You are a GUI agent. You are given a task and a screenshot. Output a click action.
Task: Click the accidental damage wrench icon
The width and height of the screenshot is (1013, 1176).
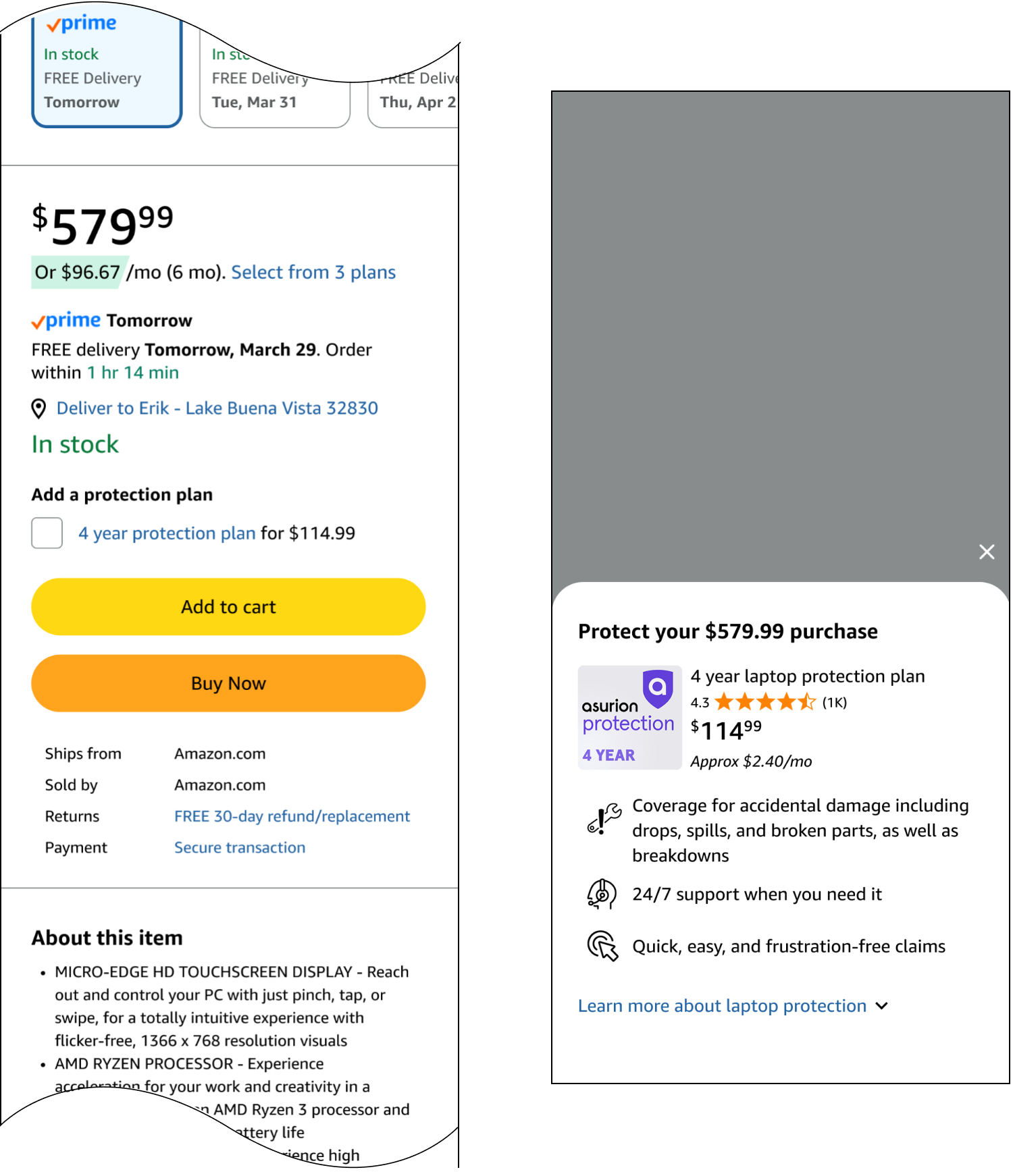pos(603,818)
